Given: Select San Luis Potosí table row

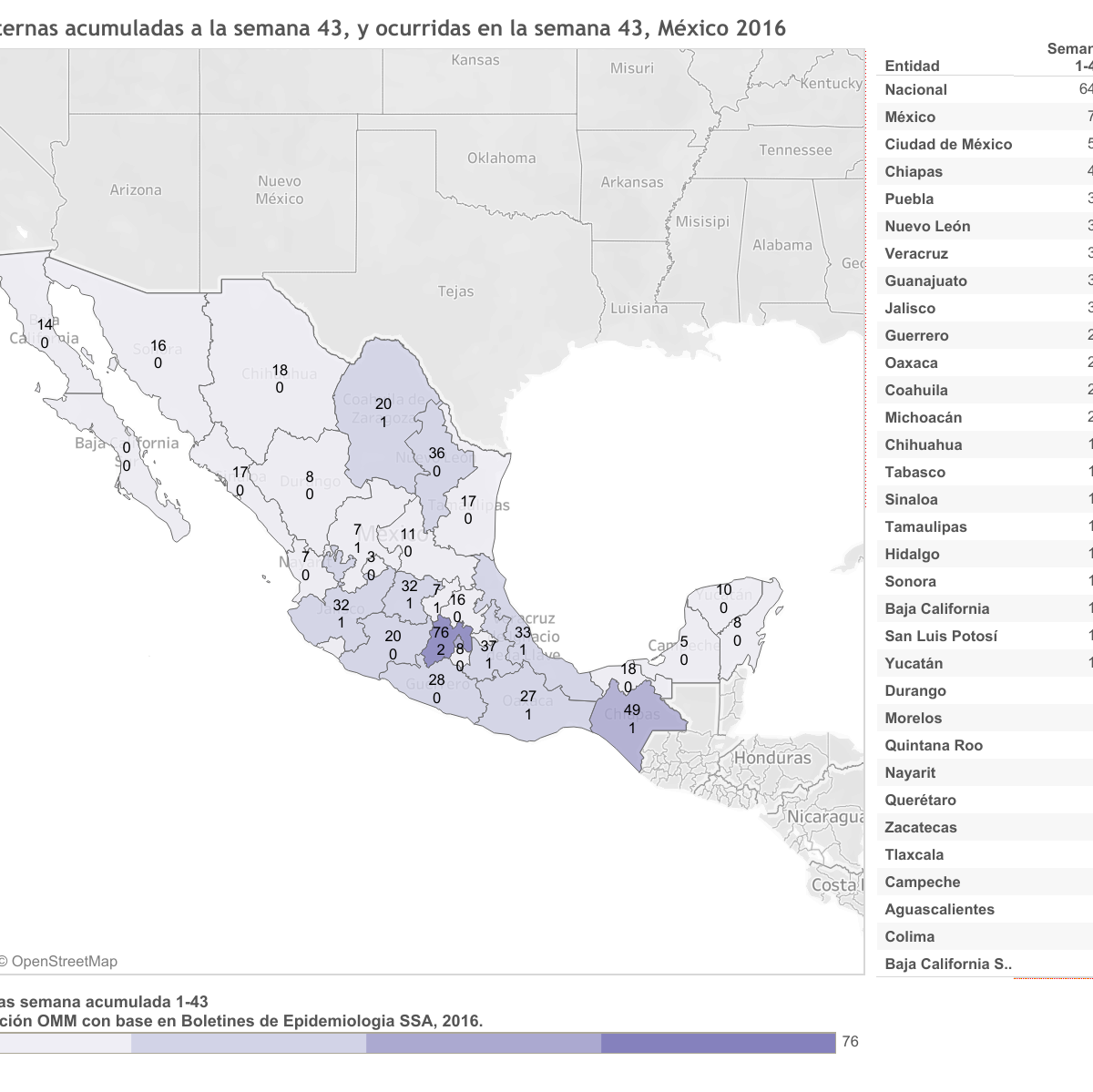Looking at the screenshot, I should [x=941, y=636].
